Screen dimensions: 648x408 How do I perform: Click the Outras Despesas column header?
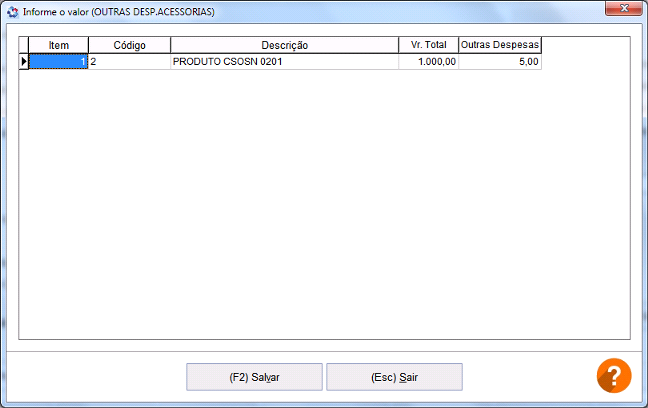(x=500, y=45)
